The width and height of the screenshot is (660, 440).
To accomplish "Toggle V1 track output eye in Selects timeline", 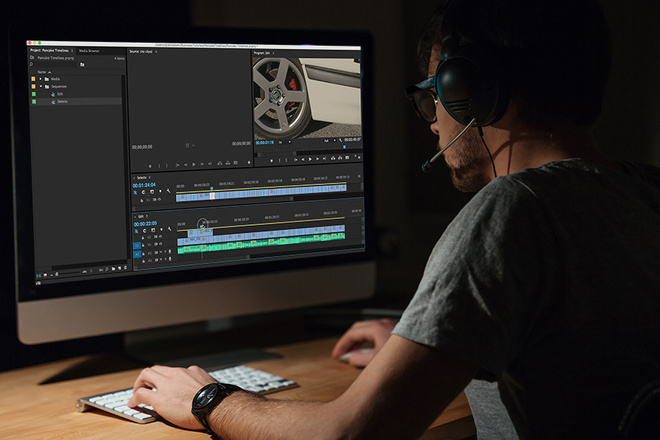I will (160, 200).
